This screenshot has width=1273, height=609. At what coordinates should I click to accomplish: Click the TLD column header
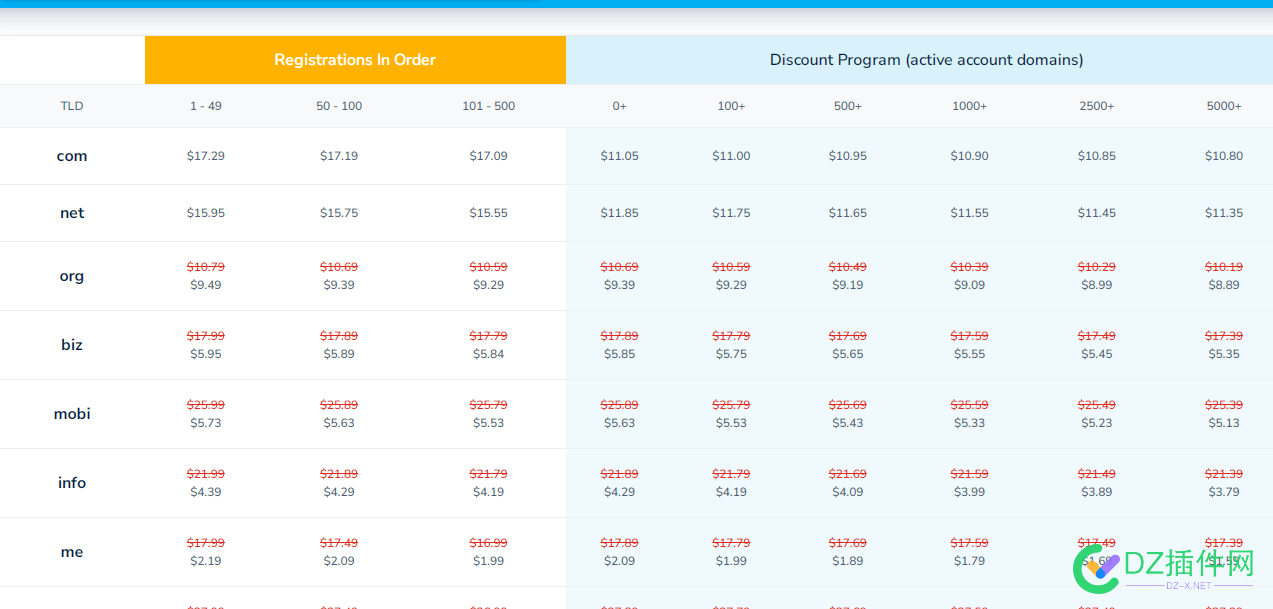[x=72, y=106]
